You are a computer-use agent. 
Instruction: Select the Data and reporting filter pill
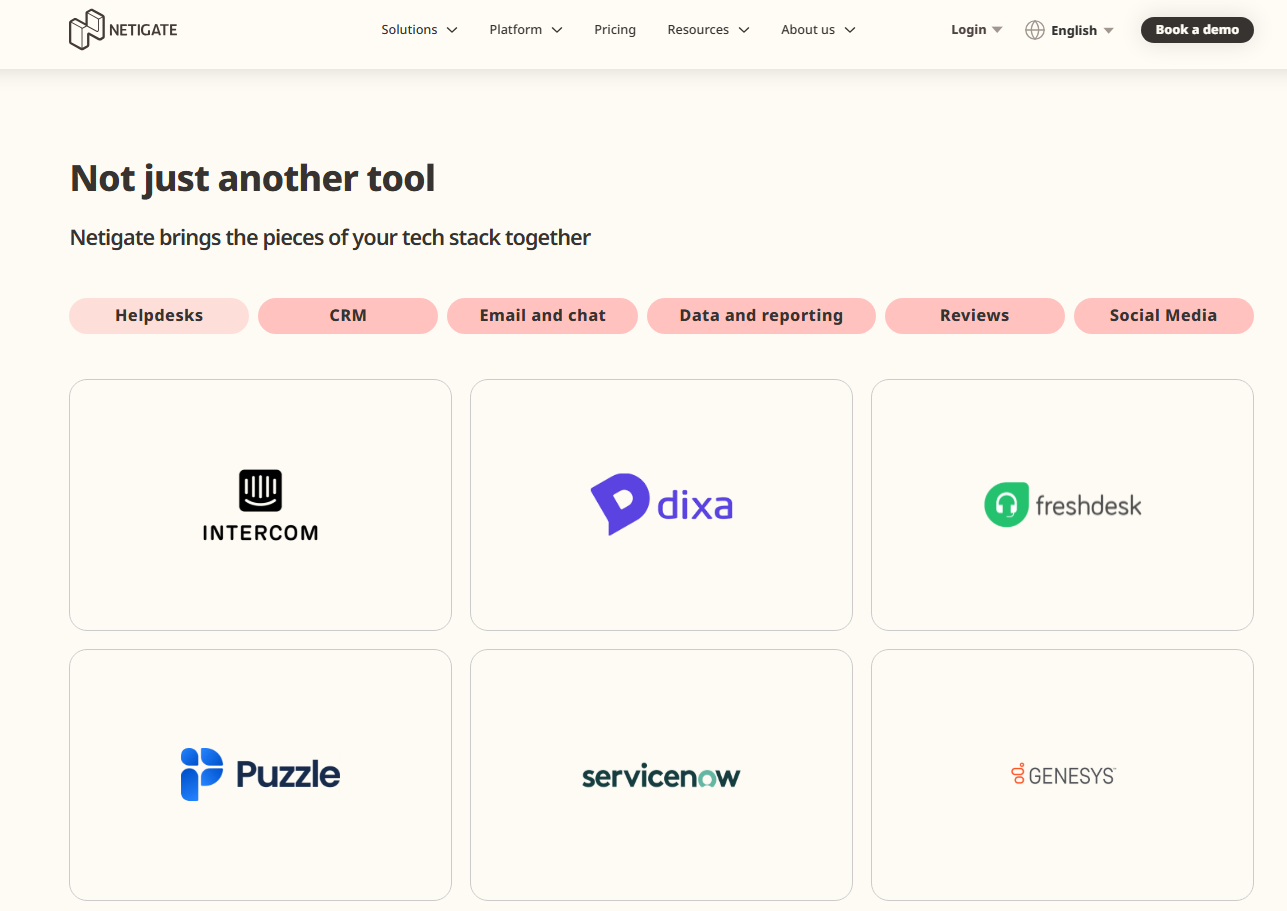(761, 315)
